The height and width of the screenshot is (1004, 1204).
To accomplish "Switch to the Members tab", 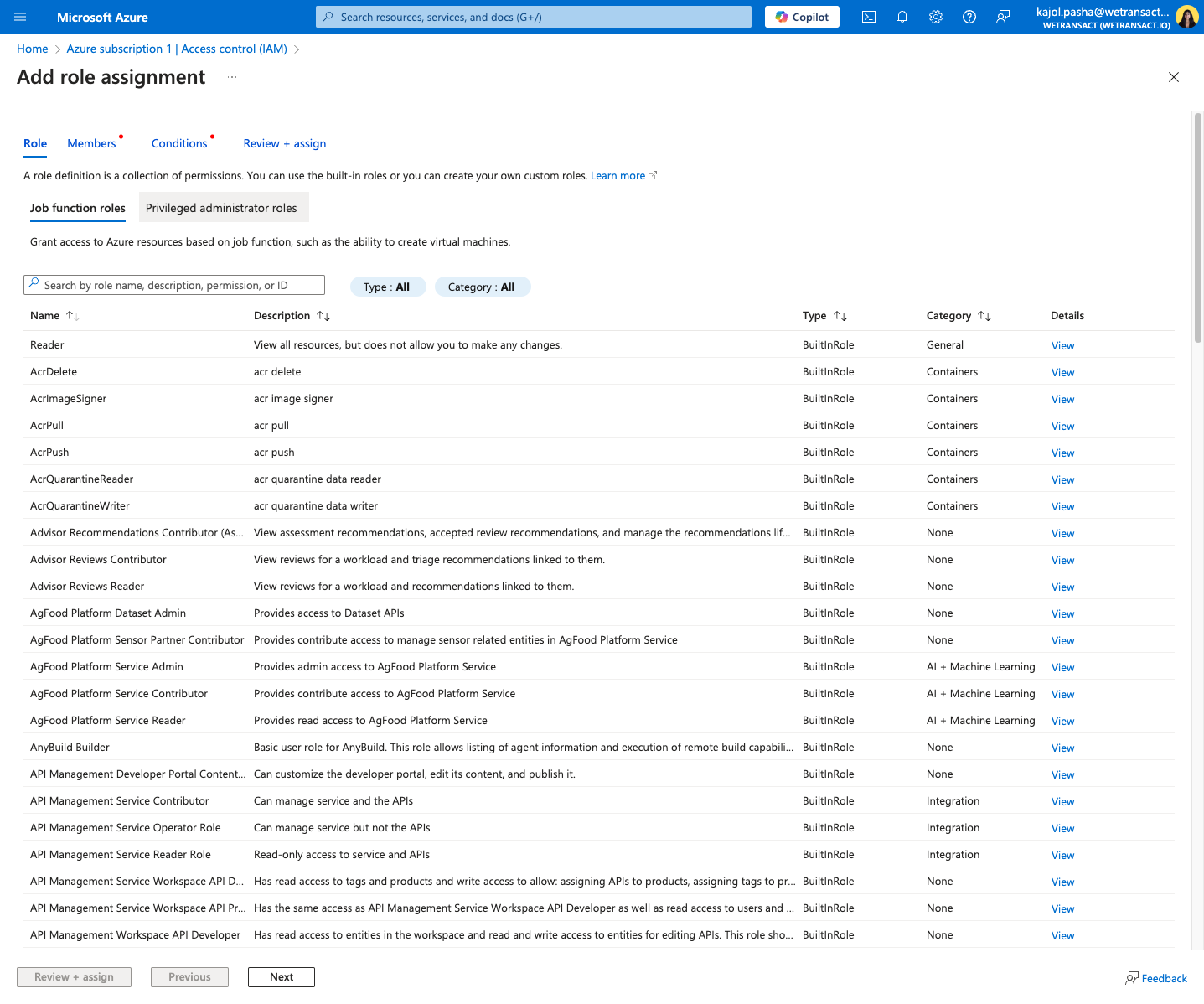I will (91, 143).
